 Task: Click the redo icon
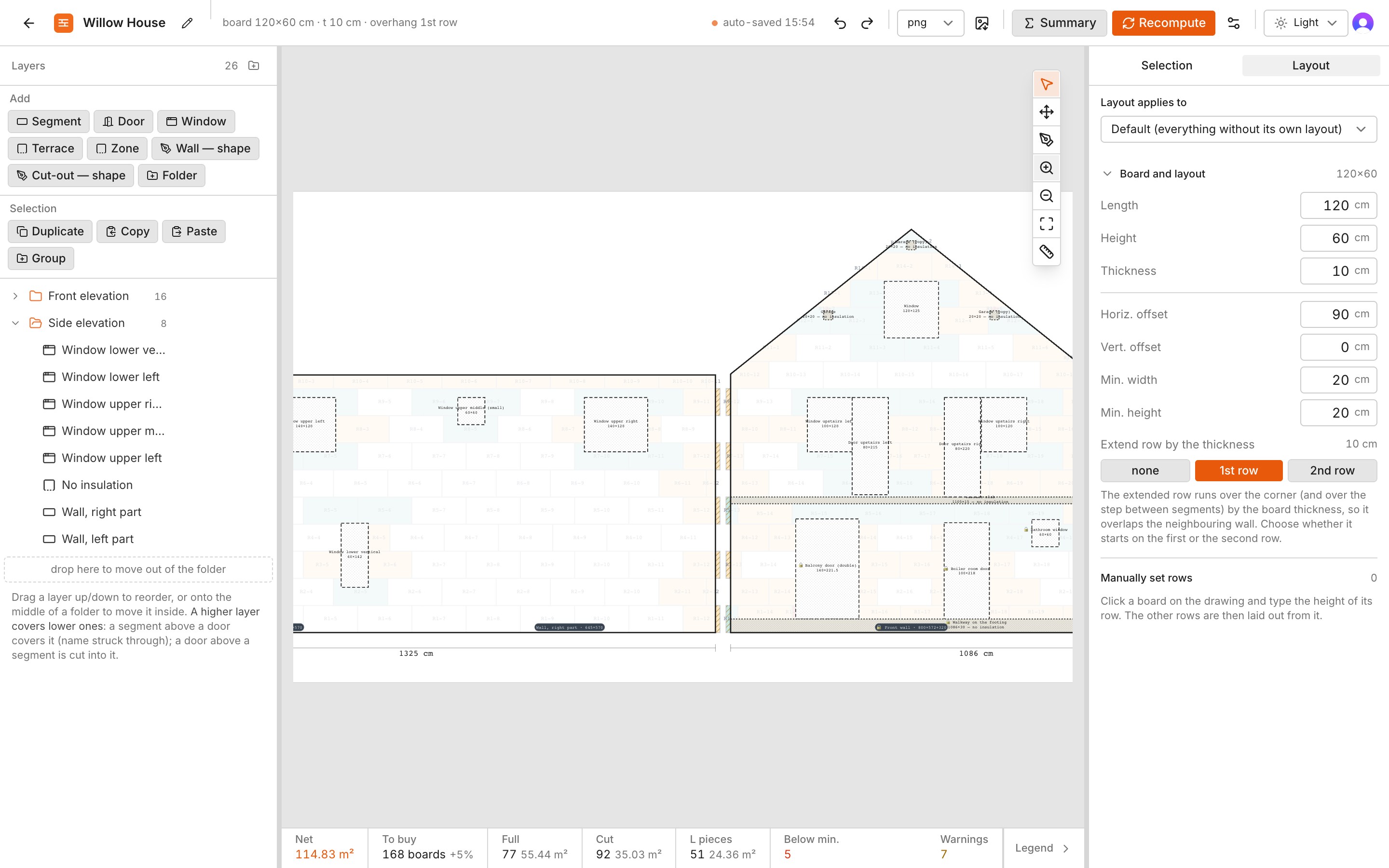pos(867,23)
